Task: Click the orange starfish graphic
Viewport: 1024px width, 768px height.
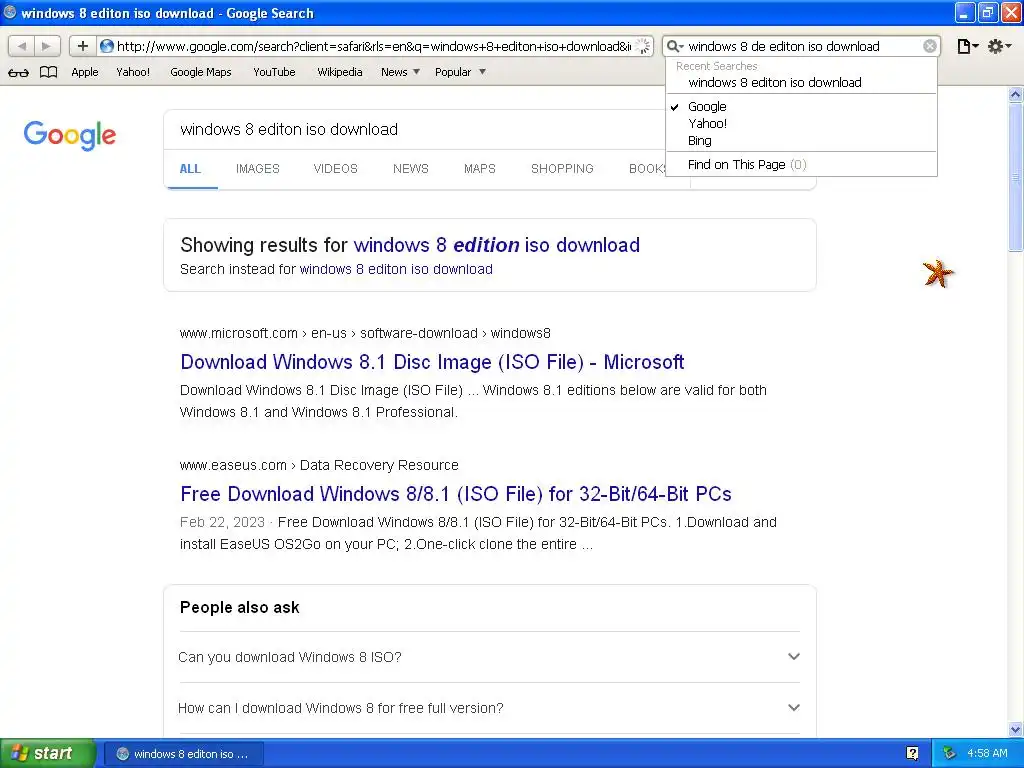Action: coord(938,273)
